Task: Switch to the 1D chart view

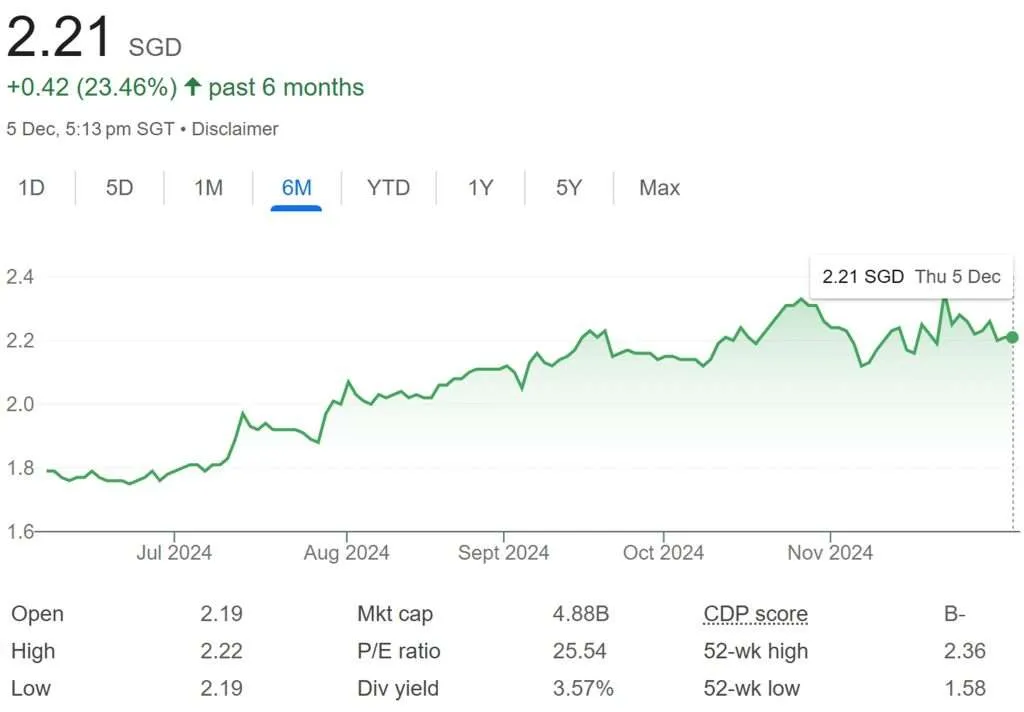Action: tap(31, 188)
